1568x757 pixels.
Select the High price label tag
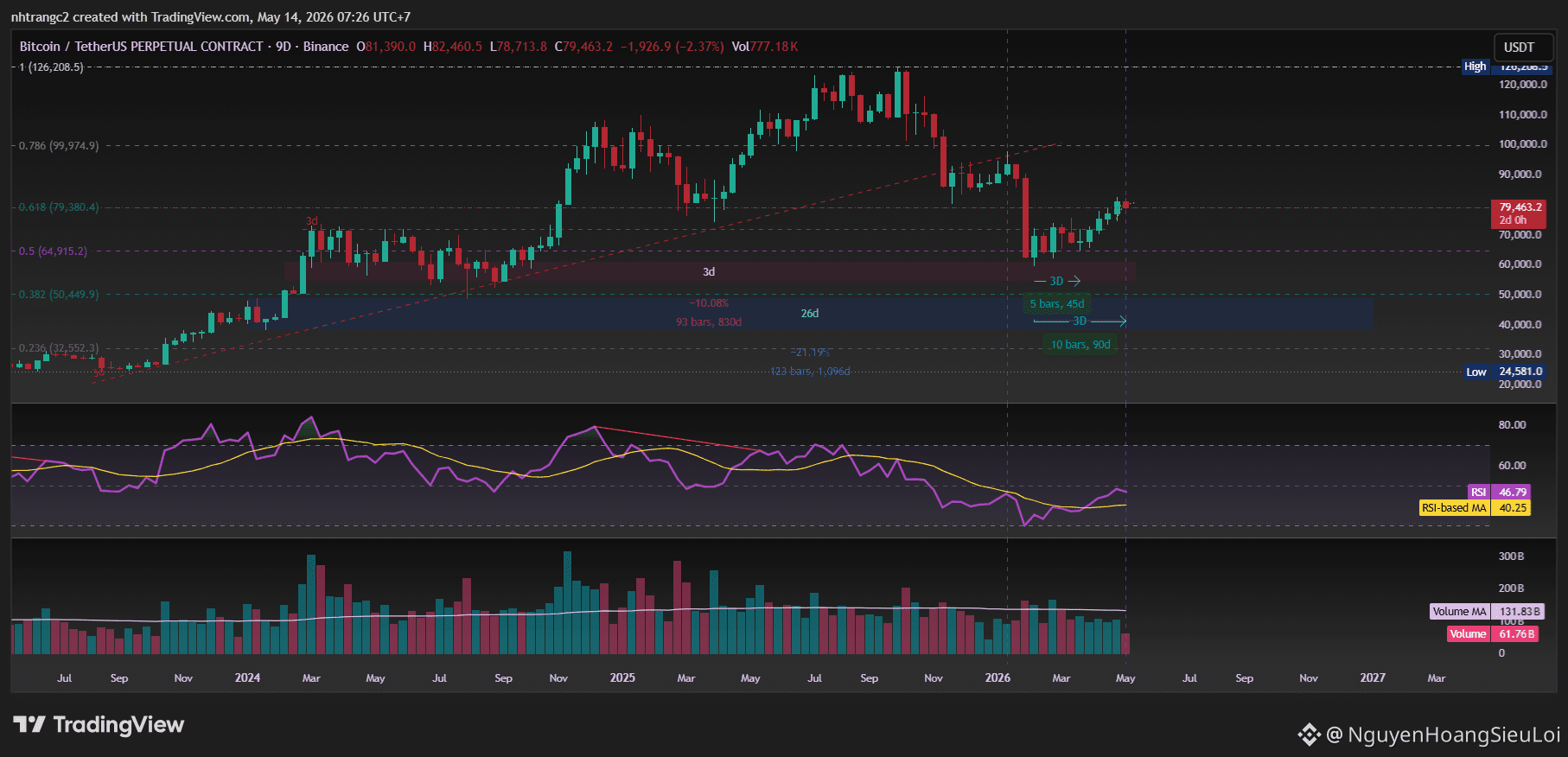point(1476,67)
